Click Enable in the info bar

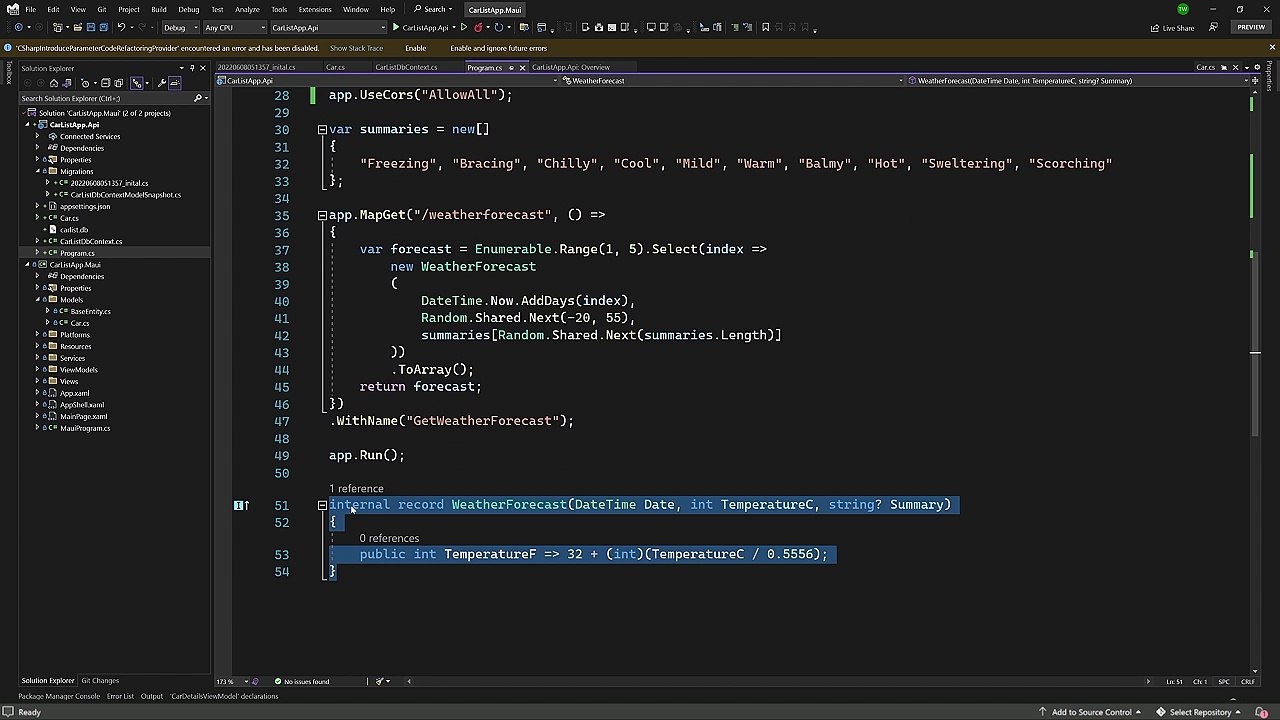[x=415, y=48]
